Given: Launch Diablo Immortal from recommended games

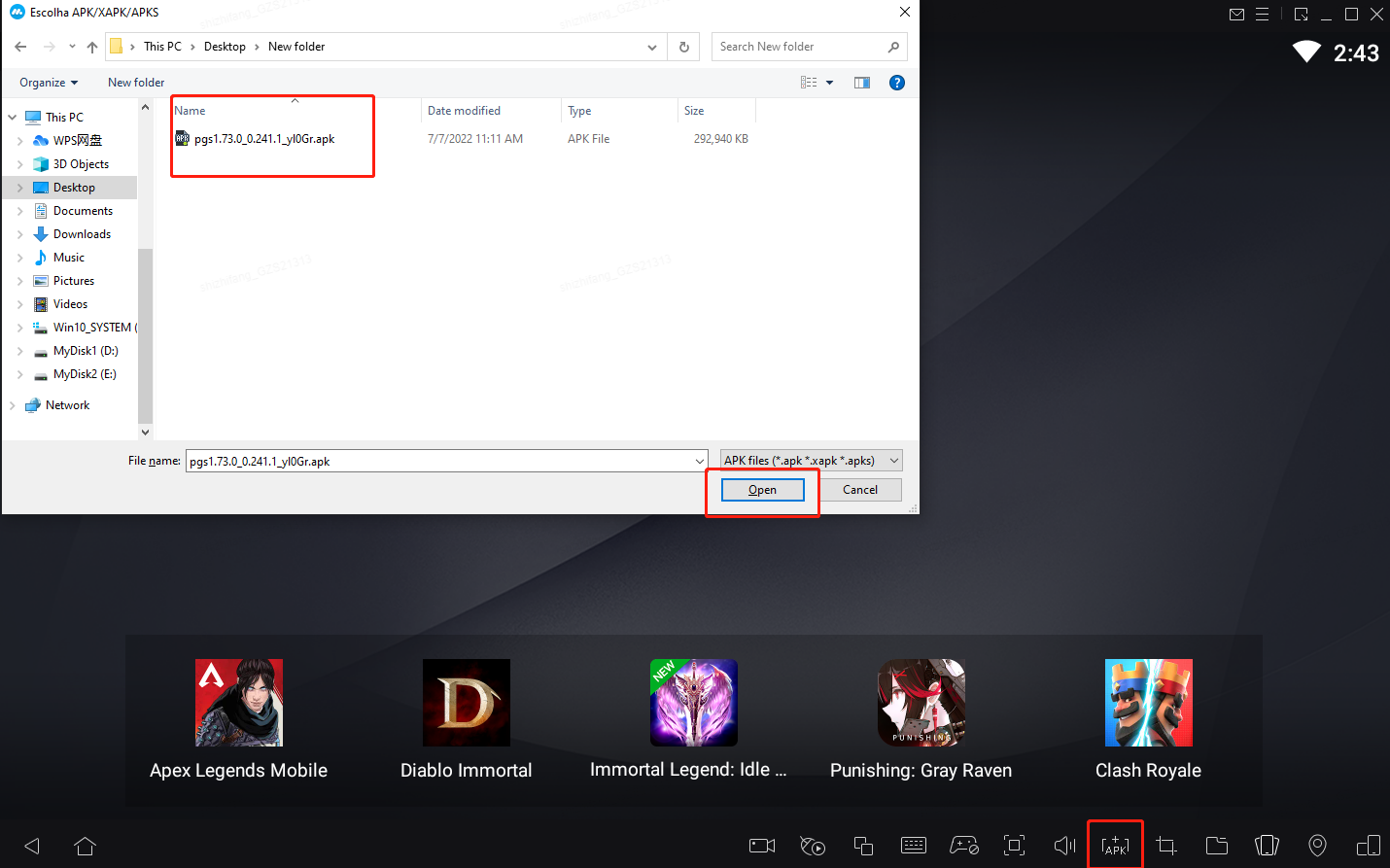Looking at the screenshot, I should point(467,719).
